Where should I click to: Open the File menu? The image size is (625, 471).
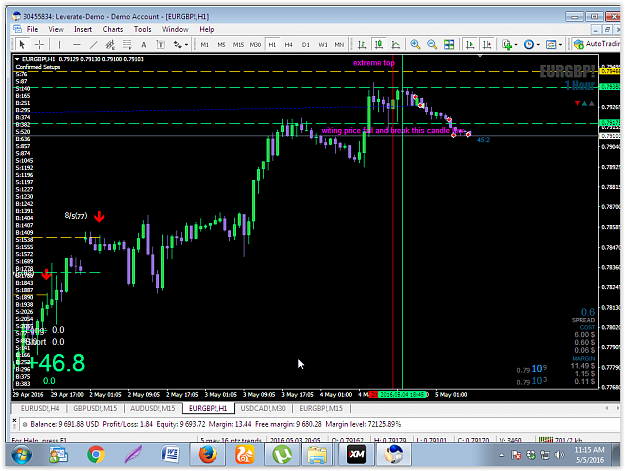pos(32,29)
